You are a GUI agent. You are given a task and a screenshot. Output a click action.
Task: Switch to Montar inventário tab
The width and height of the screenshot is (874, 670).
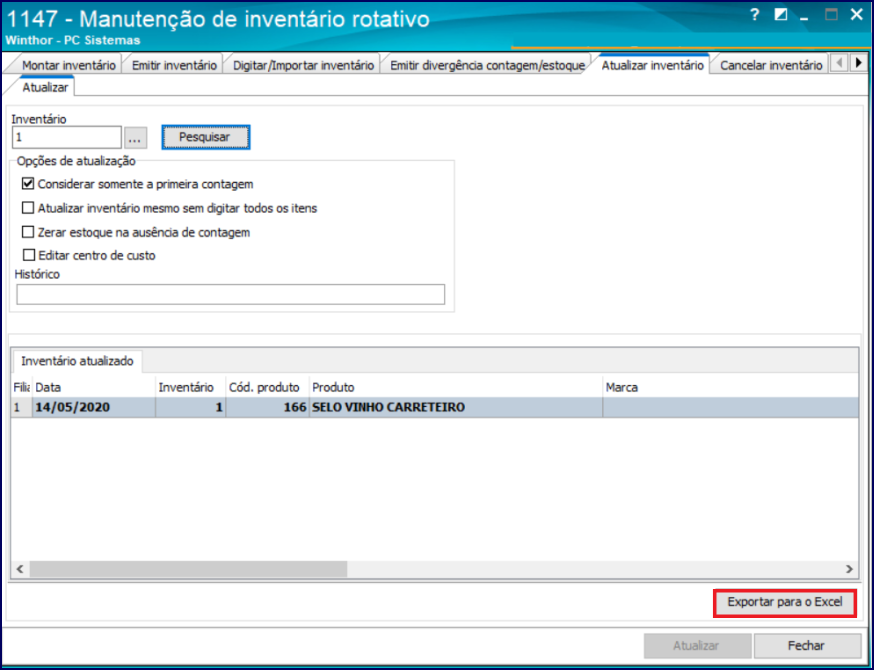[69, 65]
